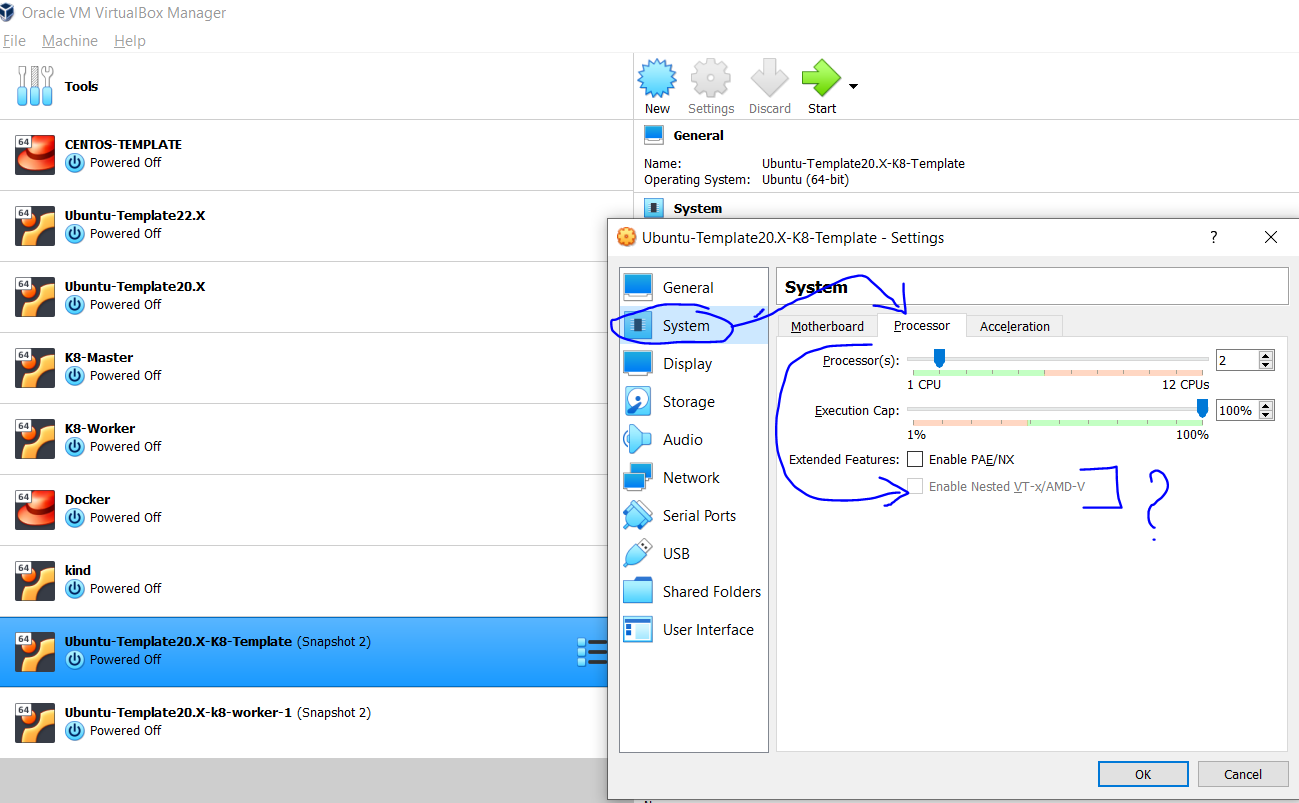Click the Execution Cap slider handle
This screenshot has width=1299, height=803.
[x=1202, y=408]
